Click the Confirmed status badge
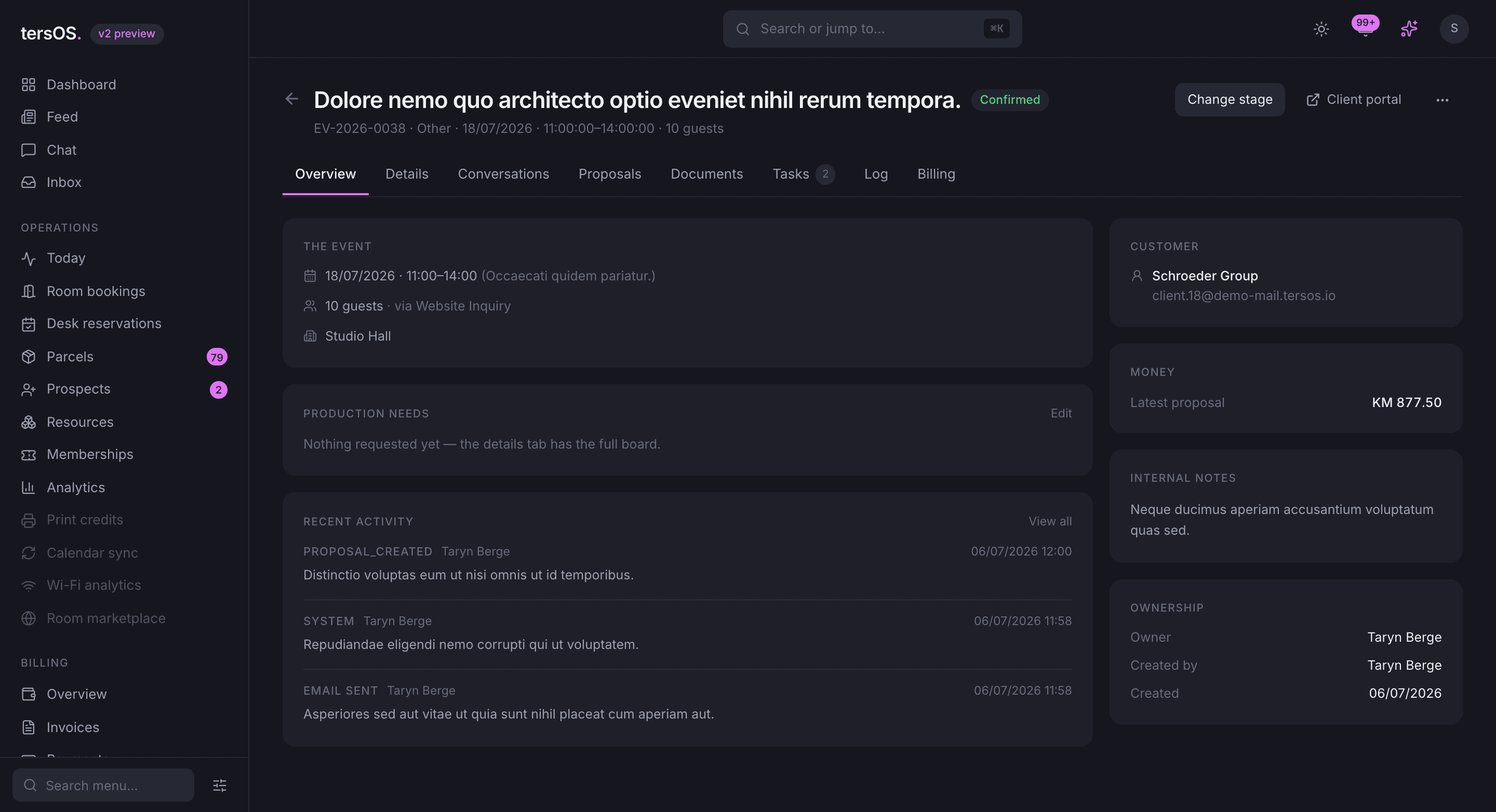The image size is (1496, 812). click(x=1010, y=100)
